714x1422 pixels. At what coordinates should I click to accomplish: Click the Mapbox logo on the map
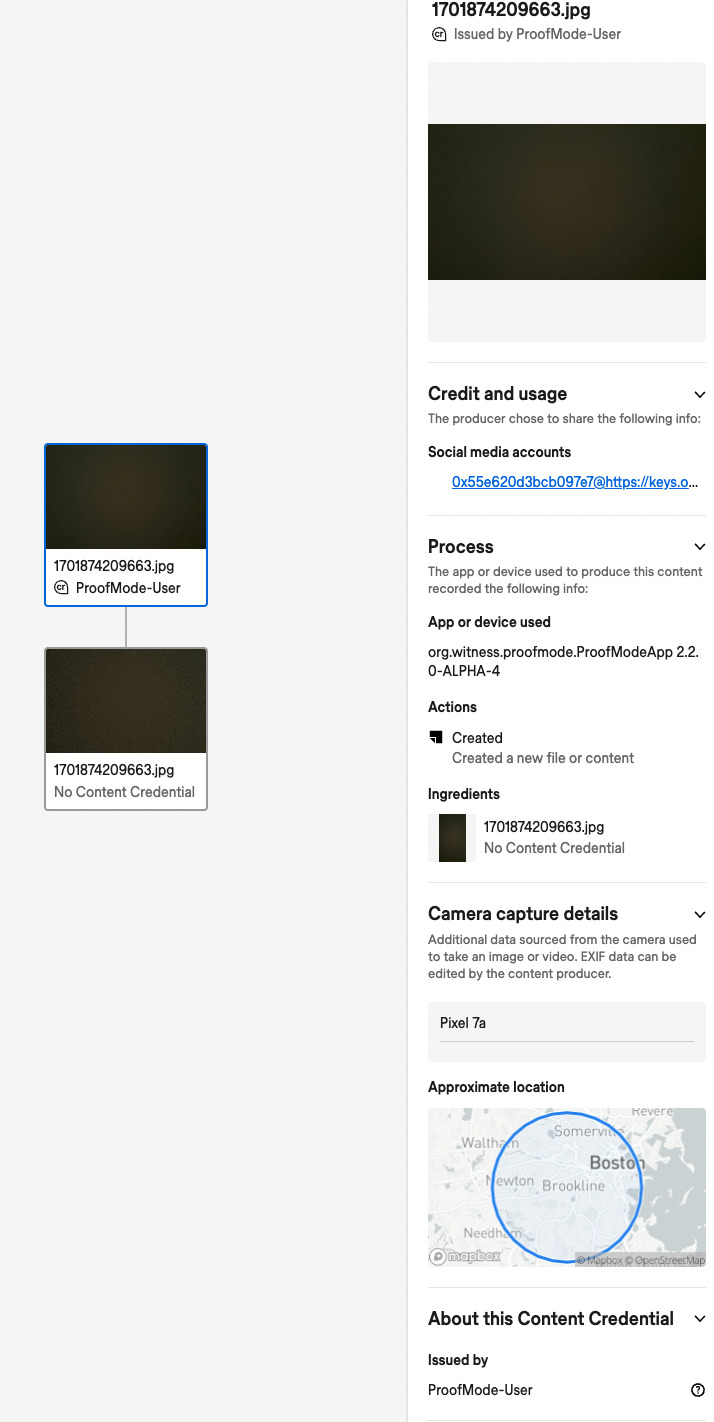[465, 1256]
